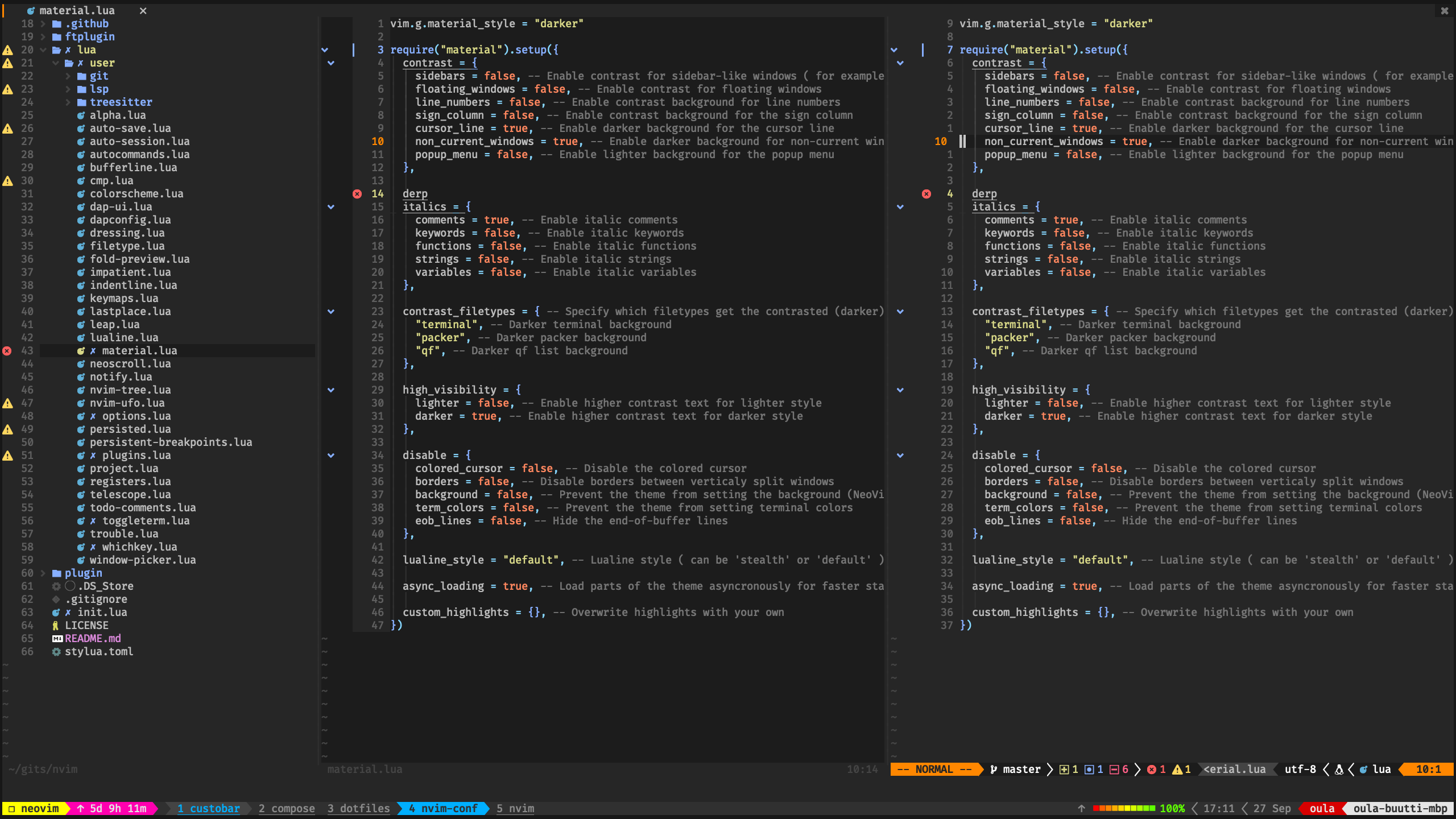Click the battery level color bar
1456x819 pixels.
[x=1124, y=808]
